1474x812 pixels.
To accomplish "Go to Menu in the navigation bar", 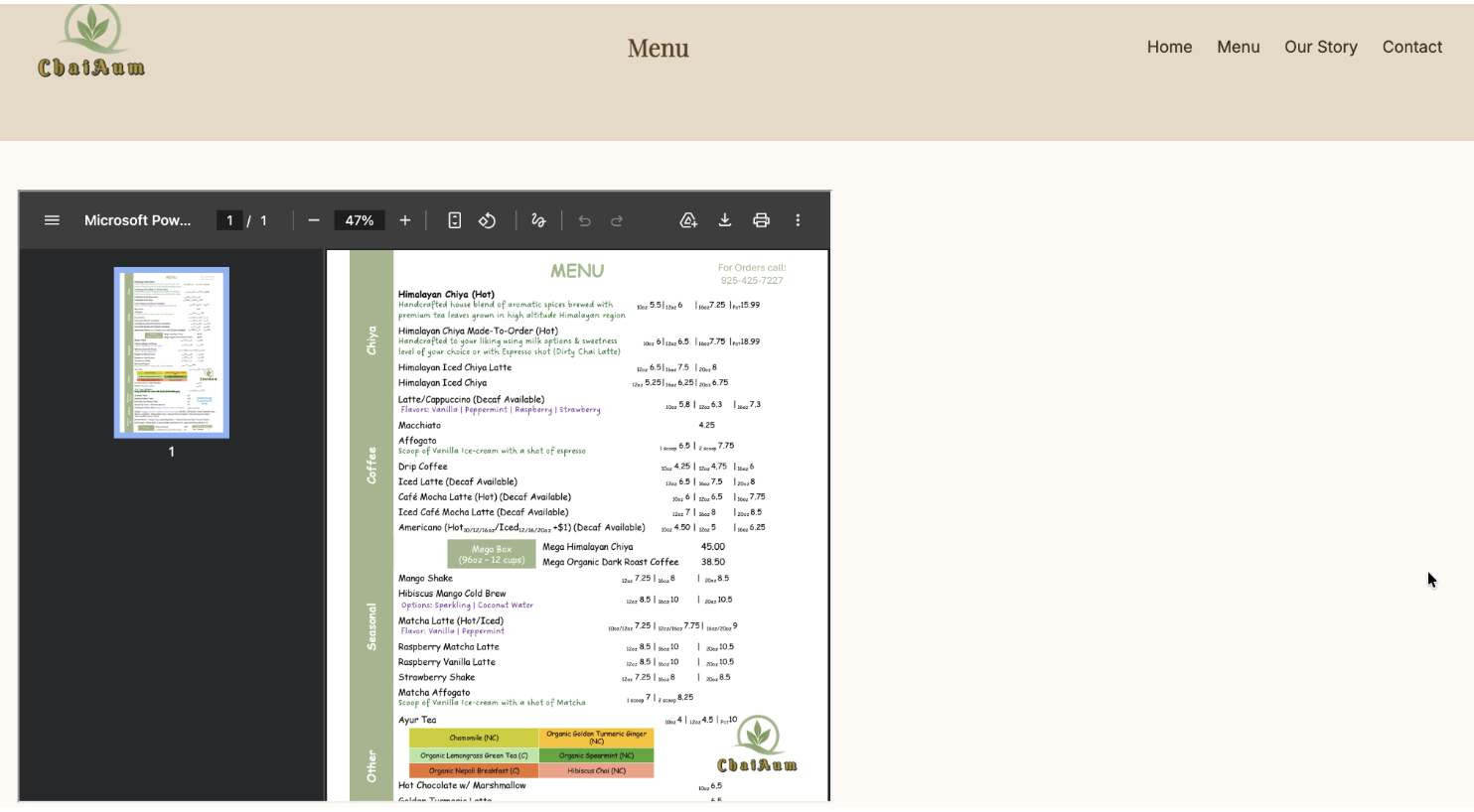I will (1239, 47).
